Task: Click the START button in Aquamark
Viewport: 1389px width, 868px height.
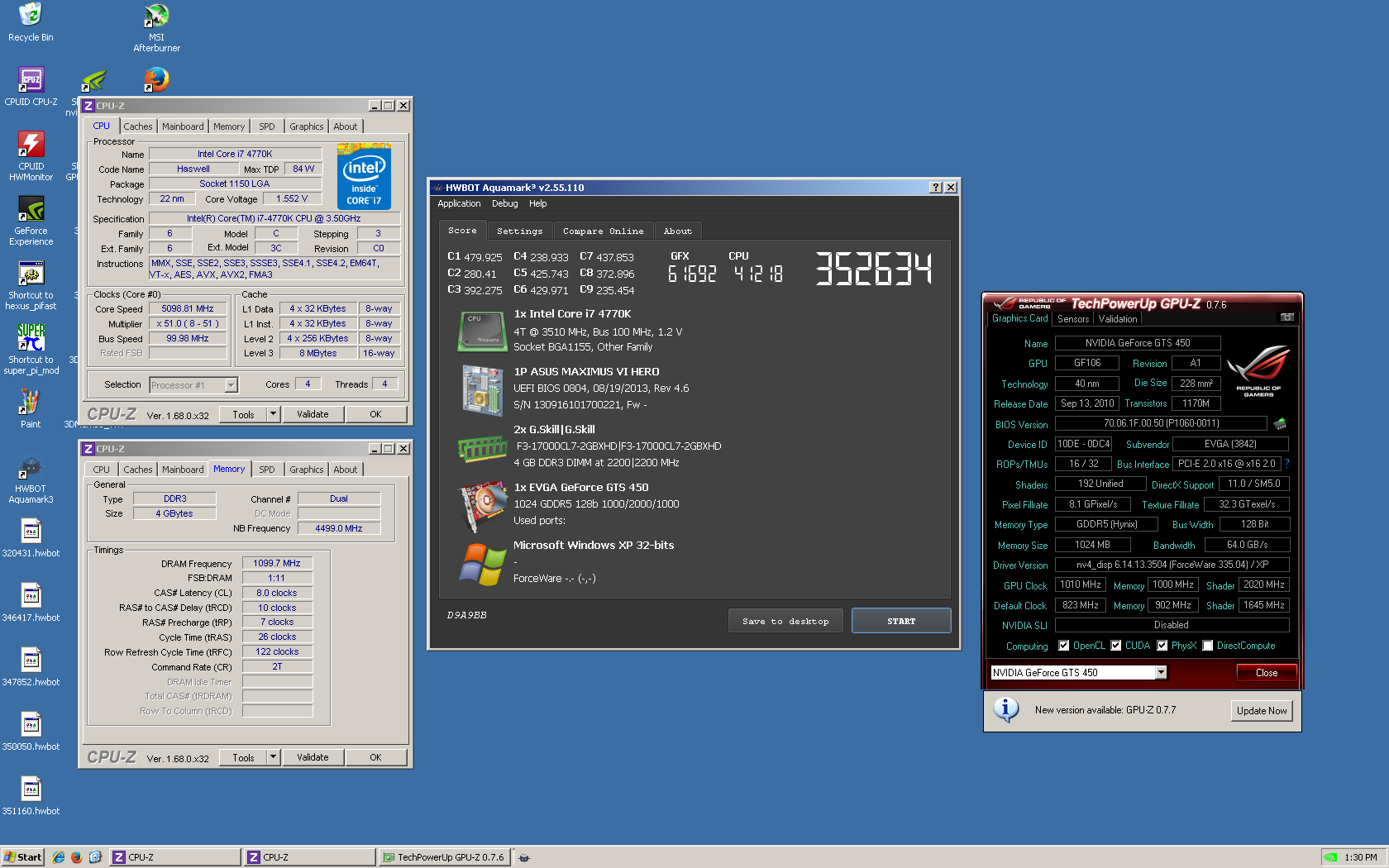Action: 901,621
